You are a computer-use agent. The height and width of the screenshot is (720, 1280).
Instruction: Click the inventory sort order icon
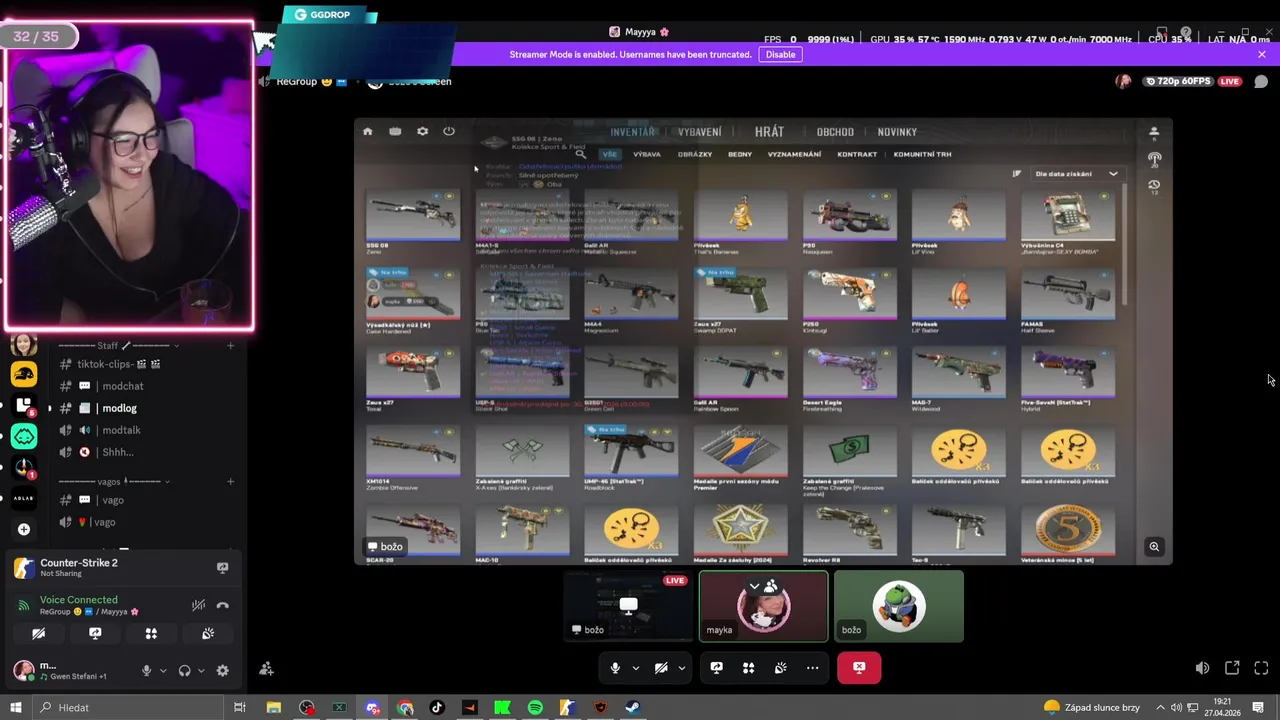coord(1016,174)
